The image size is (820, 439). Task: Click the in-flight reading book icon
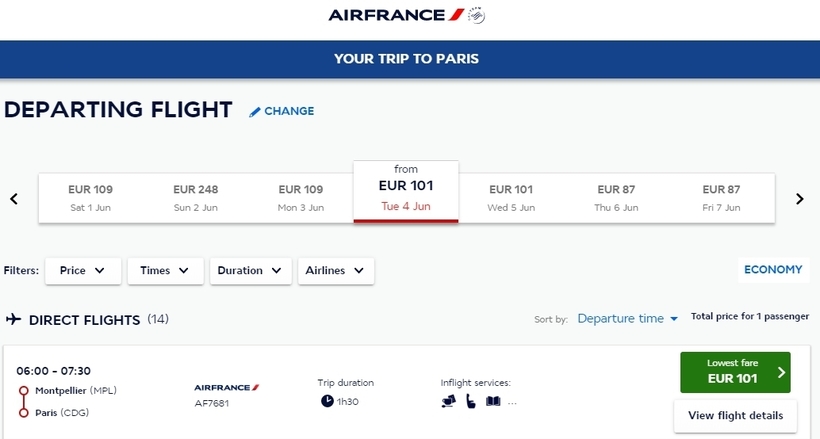pyautogui.click(x=493, y=401)
